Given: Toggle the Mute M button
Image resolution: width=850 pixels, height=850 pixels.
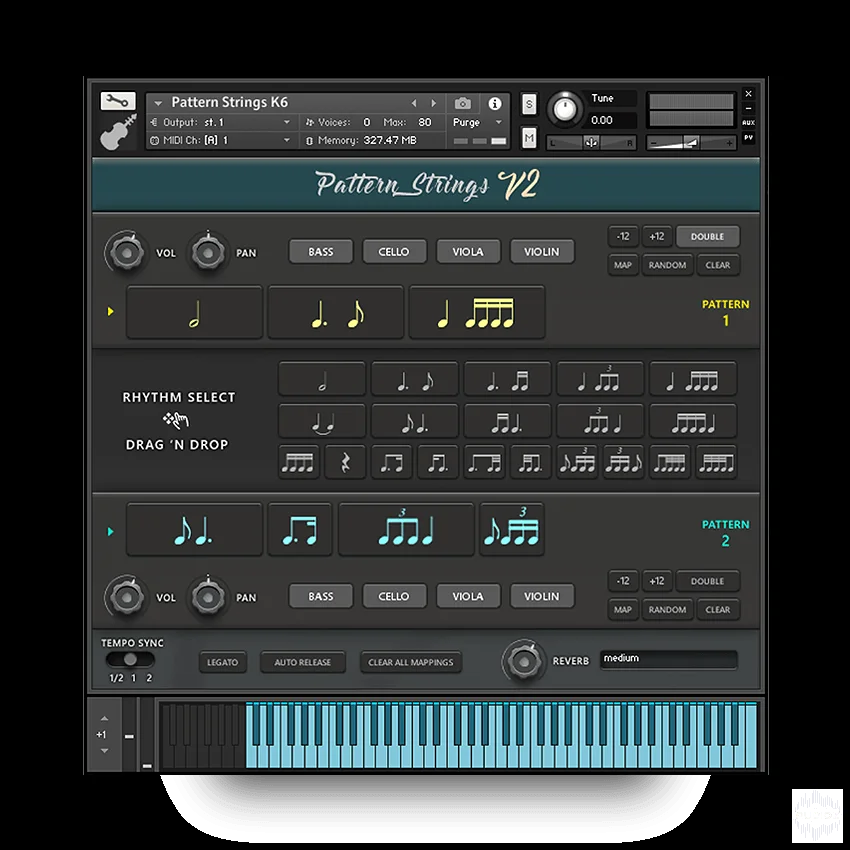Looking at the screenshot, I should pos(529,138).
